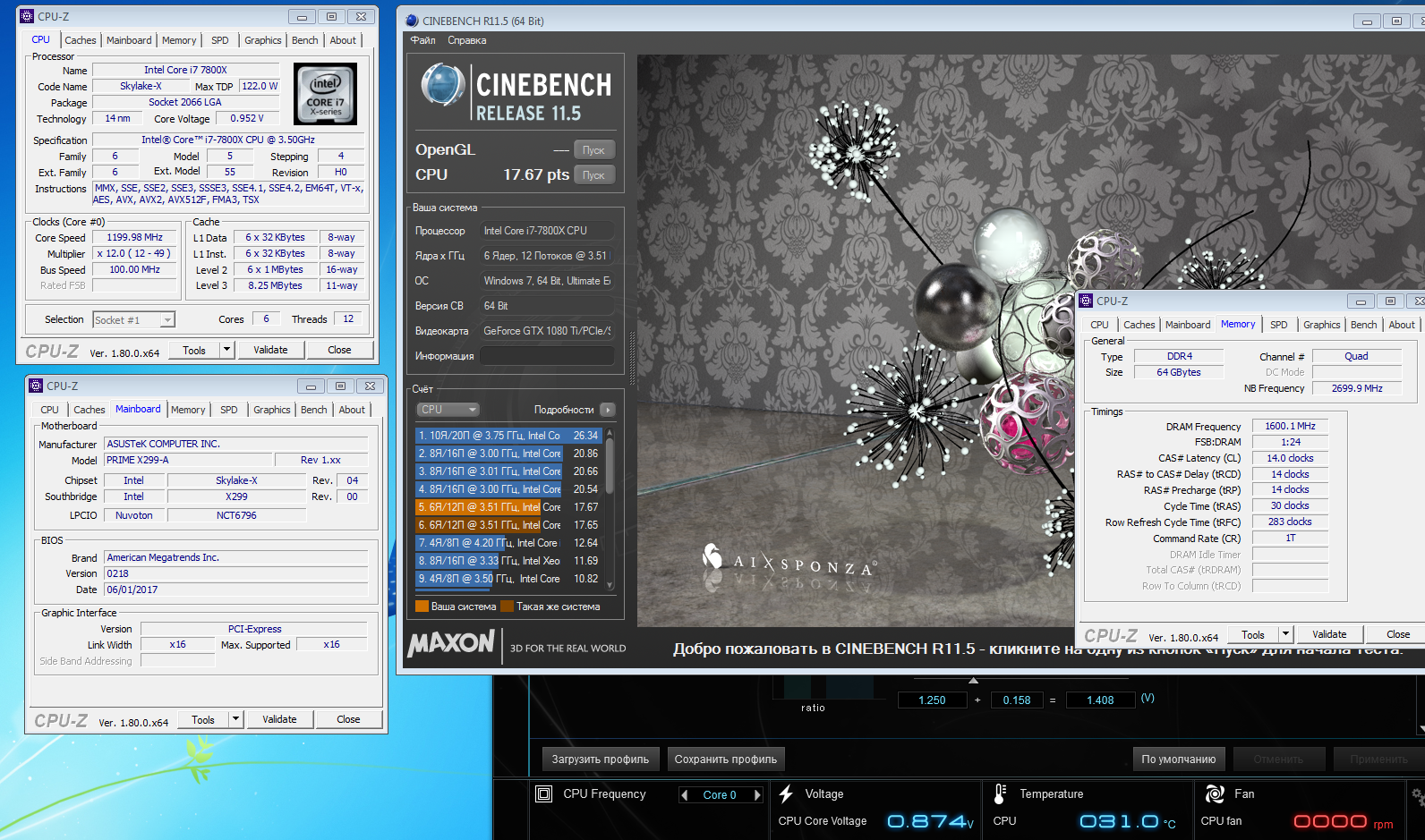Screen dimensions: 1425x840
Task: Click the Cinebench sphere logo
Action: (442, 86)
